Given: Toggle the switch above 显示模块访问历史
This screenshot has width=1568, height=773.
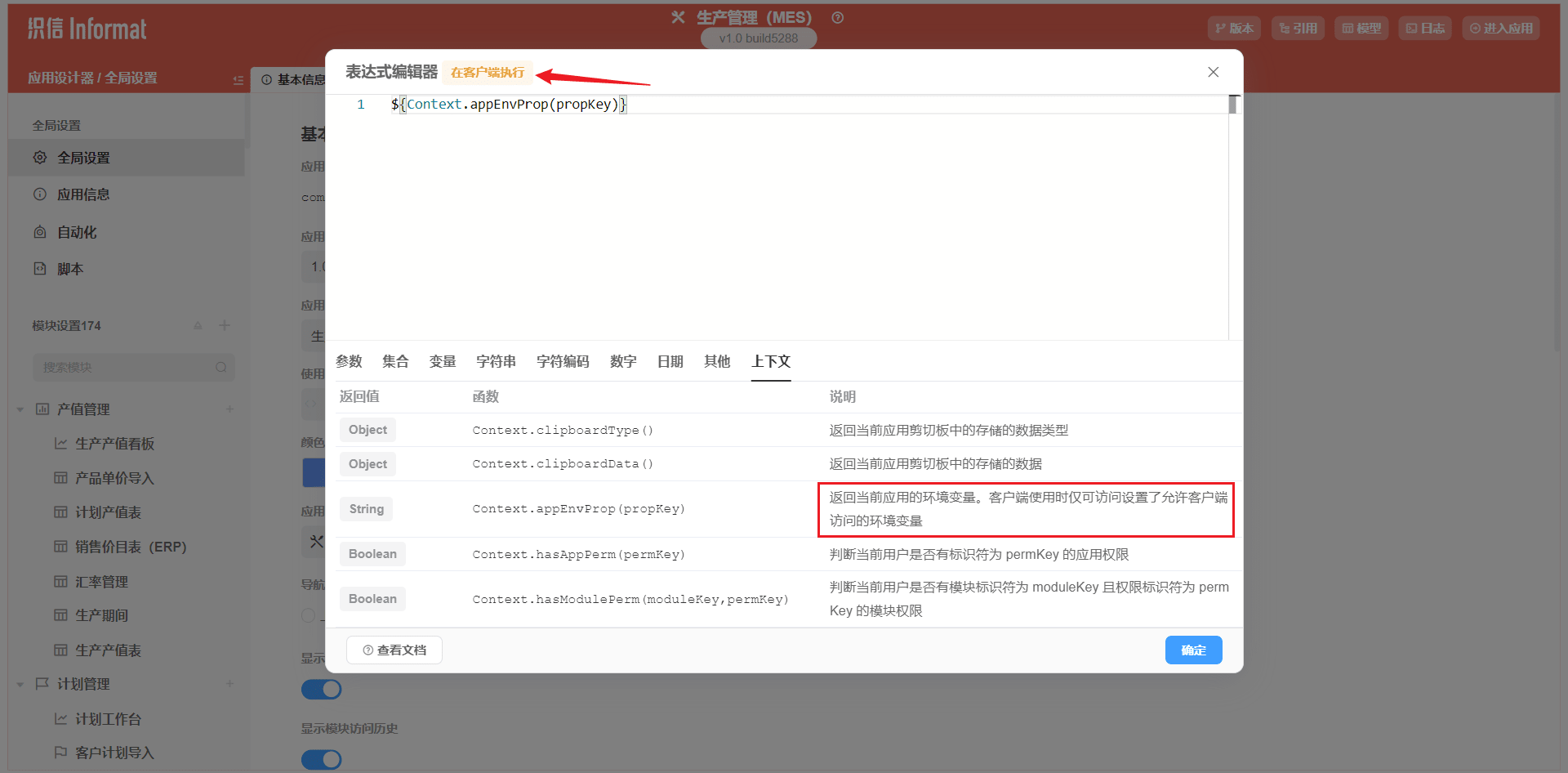Looking at the screenshot, I should coord(321,689).
